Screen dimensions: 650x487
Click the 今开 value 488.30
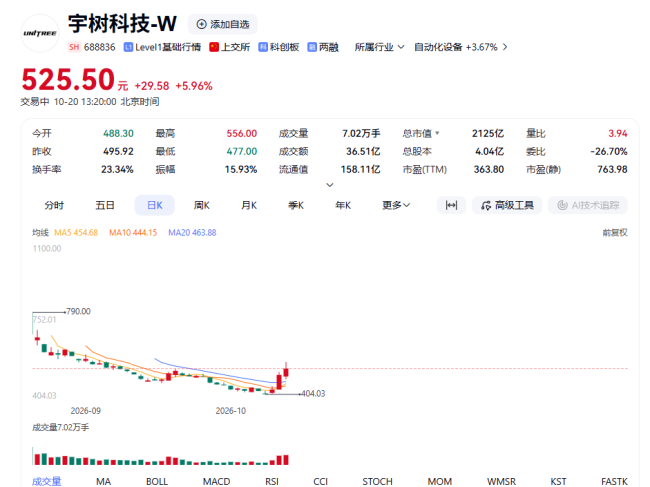click(118, 133)
